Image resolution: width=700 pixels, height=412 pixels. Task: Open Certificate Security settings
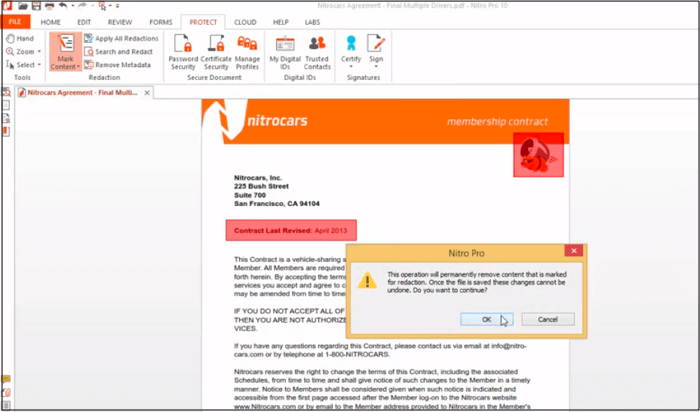[x=216, y=52]
